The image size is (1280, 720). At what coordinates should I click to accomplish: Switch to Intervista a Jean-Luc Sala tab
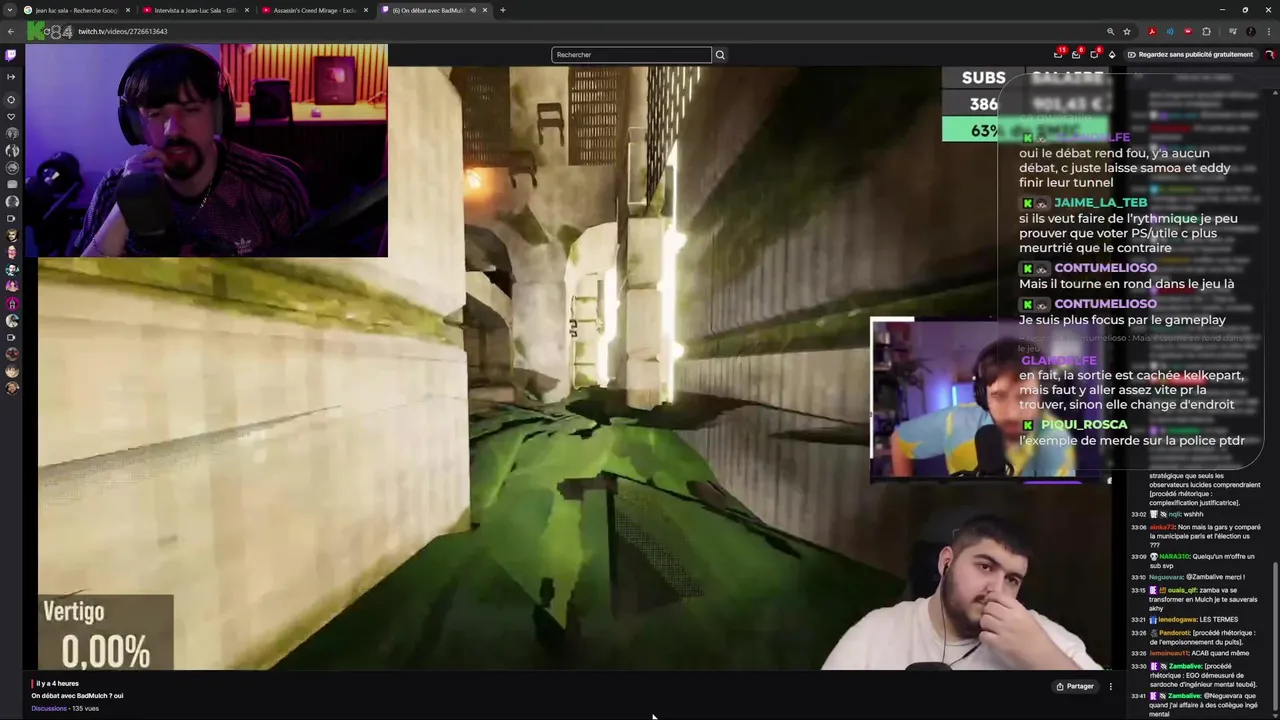pos(195,10)
